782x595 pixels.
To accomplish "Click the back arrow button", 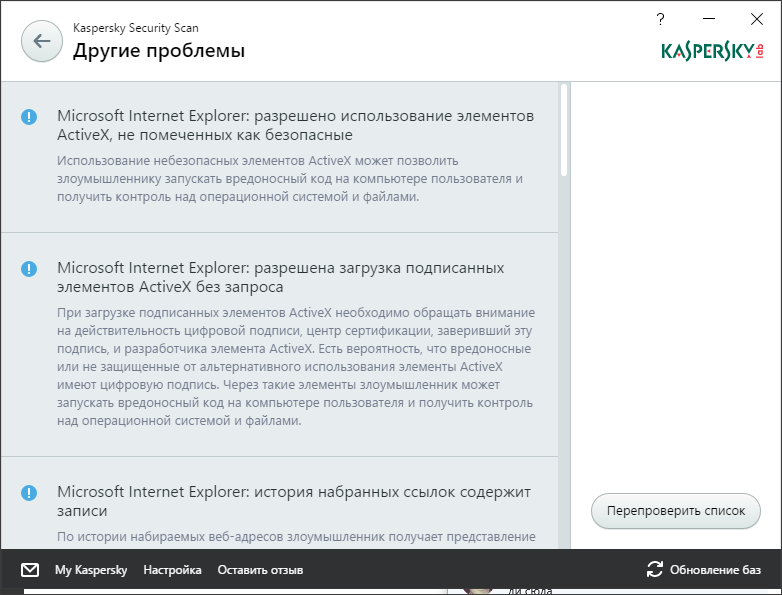I will click(41, 41).
